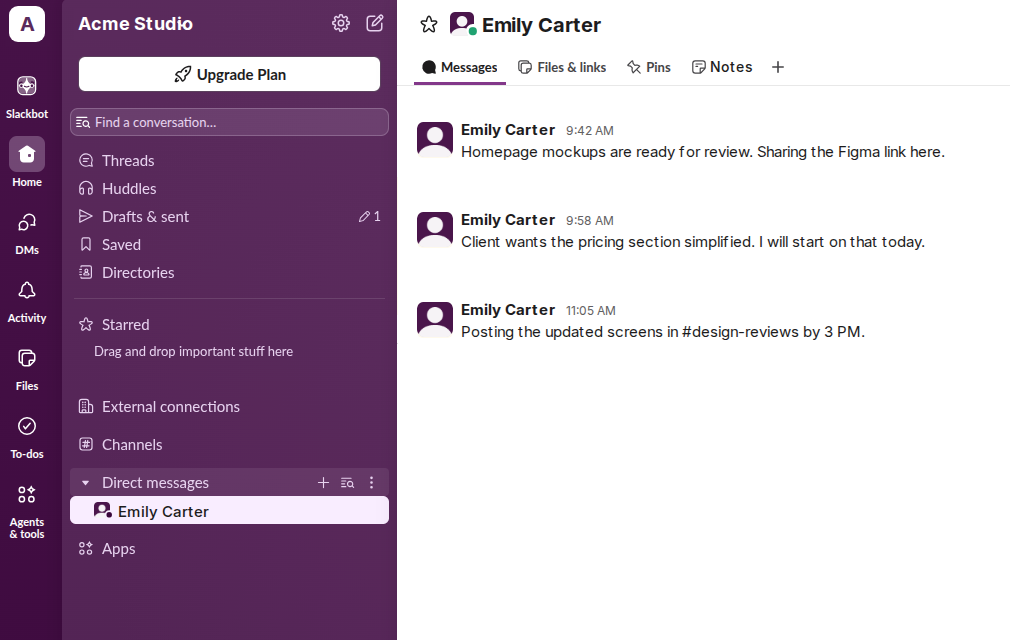The width and height of the screenshot is (1010, 640).
Task: Select Emily Carter direct message
Action: [x=229, y=511]
